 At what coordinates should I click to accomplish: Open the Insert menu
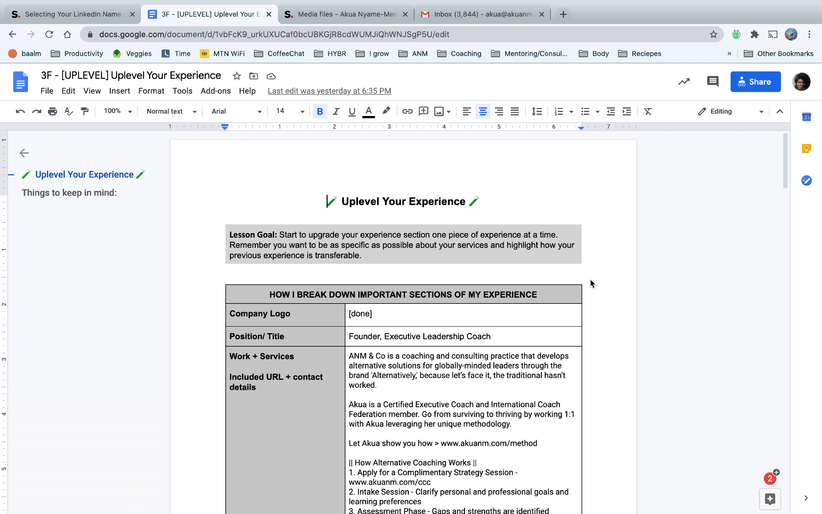point(120,91)
